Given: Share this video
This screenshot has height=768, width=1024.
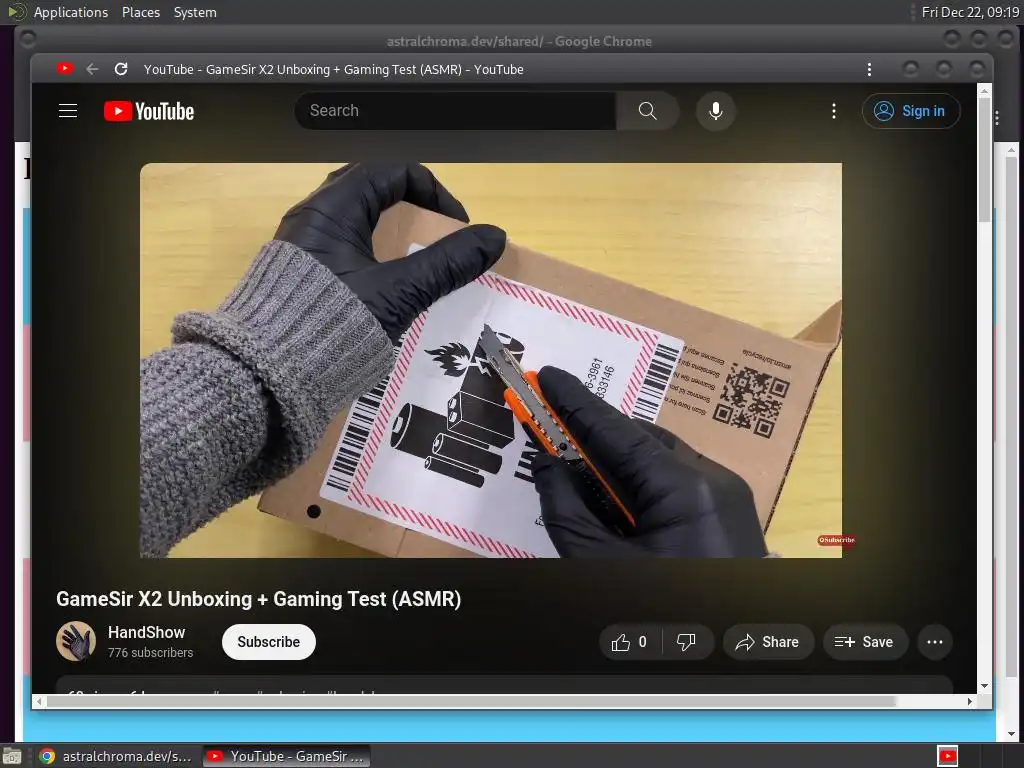Looking at the screenshot, I should tap(768, 642).
